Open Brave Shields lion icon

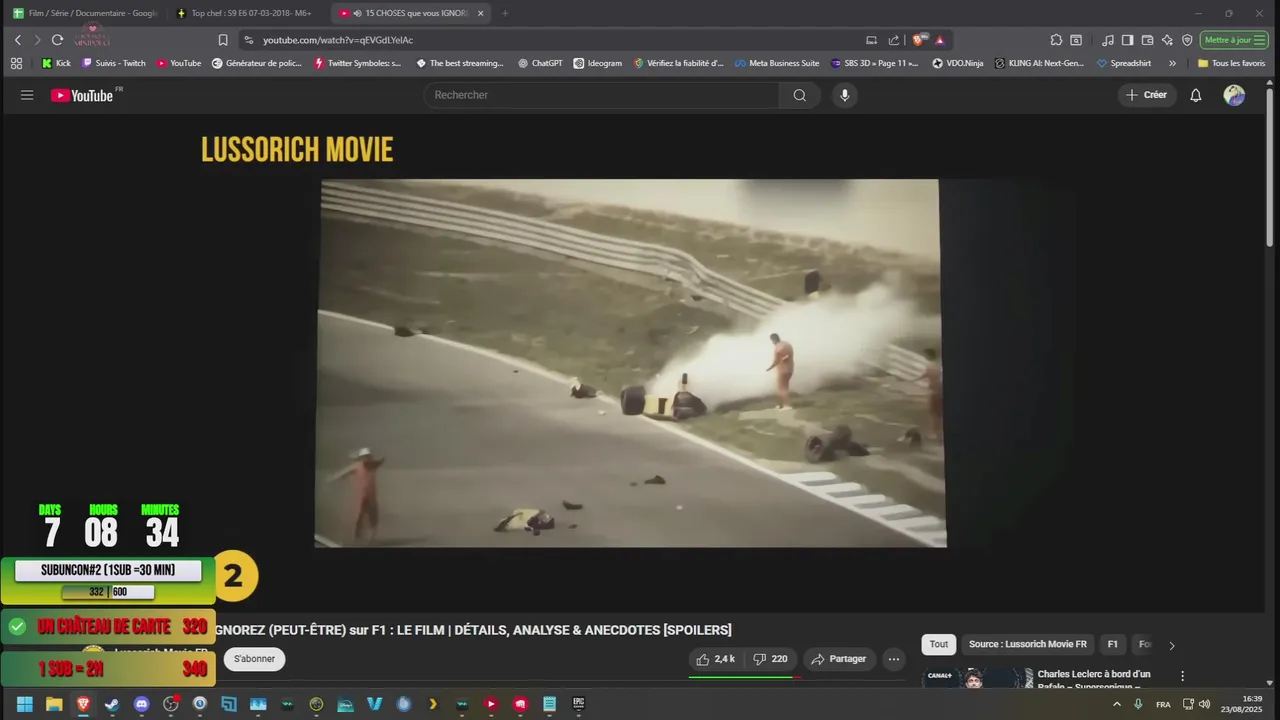click(920, 40)
